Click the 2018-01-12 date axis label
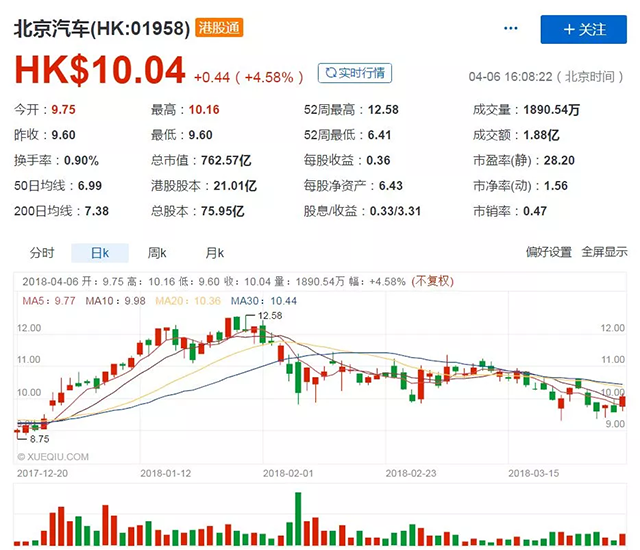 coord(166,473)
